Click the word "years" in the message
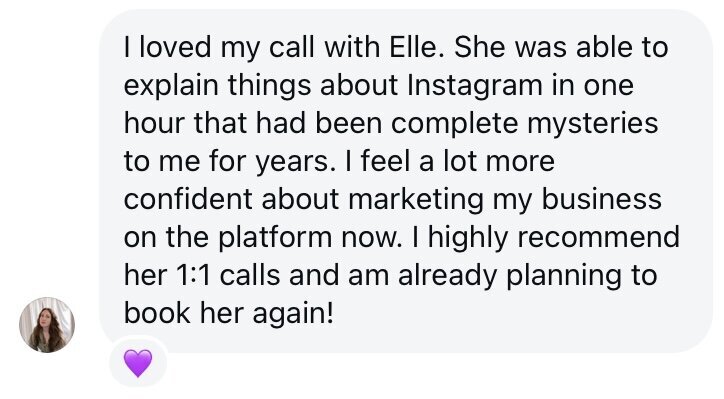The image size is (724, 399). click(x=296, y=162)
